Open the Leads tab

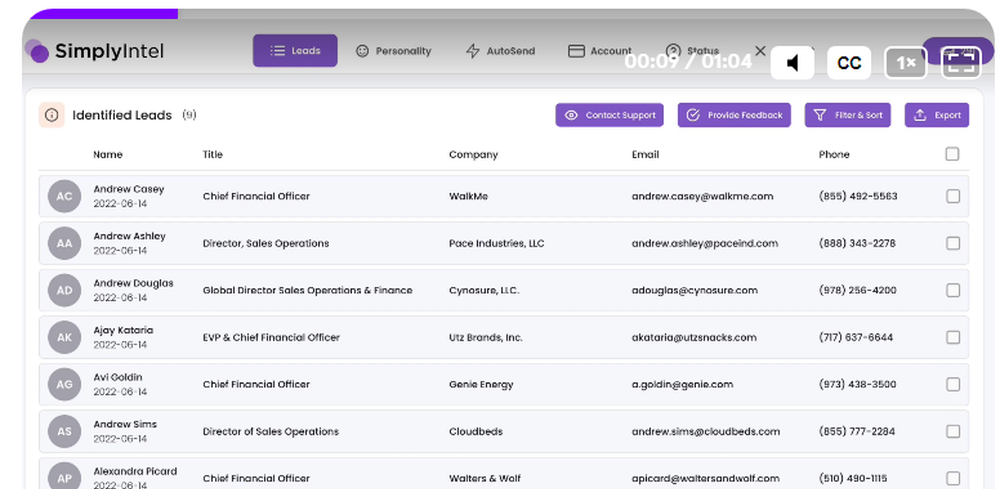click(x=295, y=50)
